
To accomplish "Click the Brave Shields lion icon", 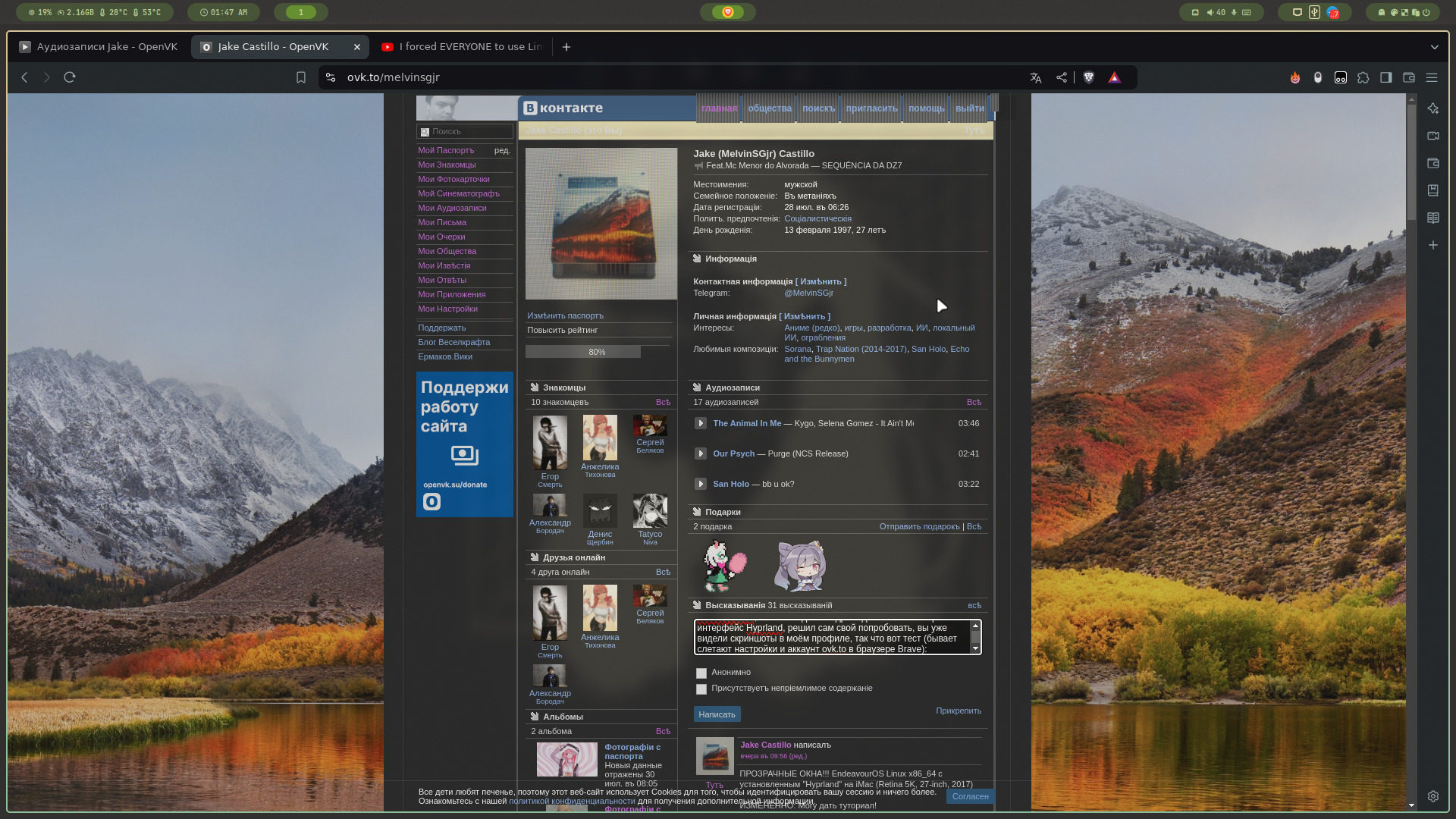I will click(1089, 77).
